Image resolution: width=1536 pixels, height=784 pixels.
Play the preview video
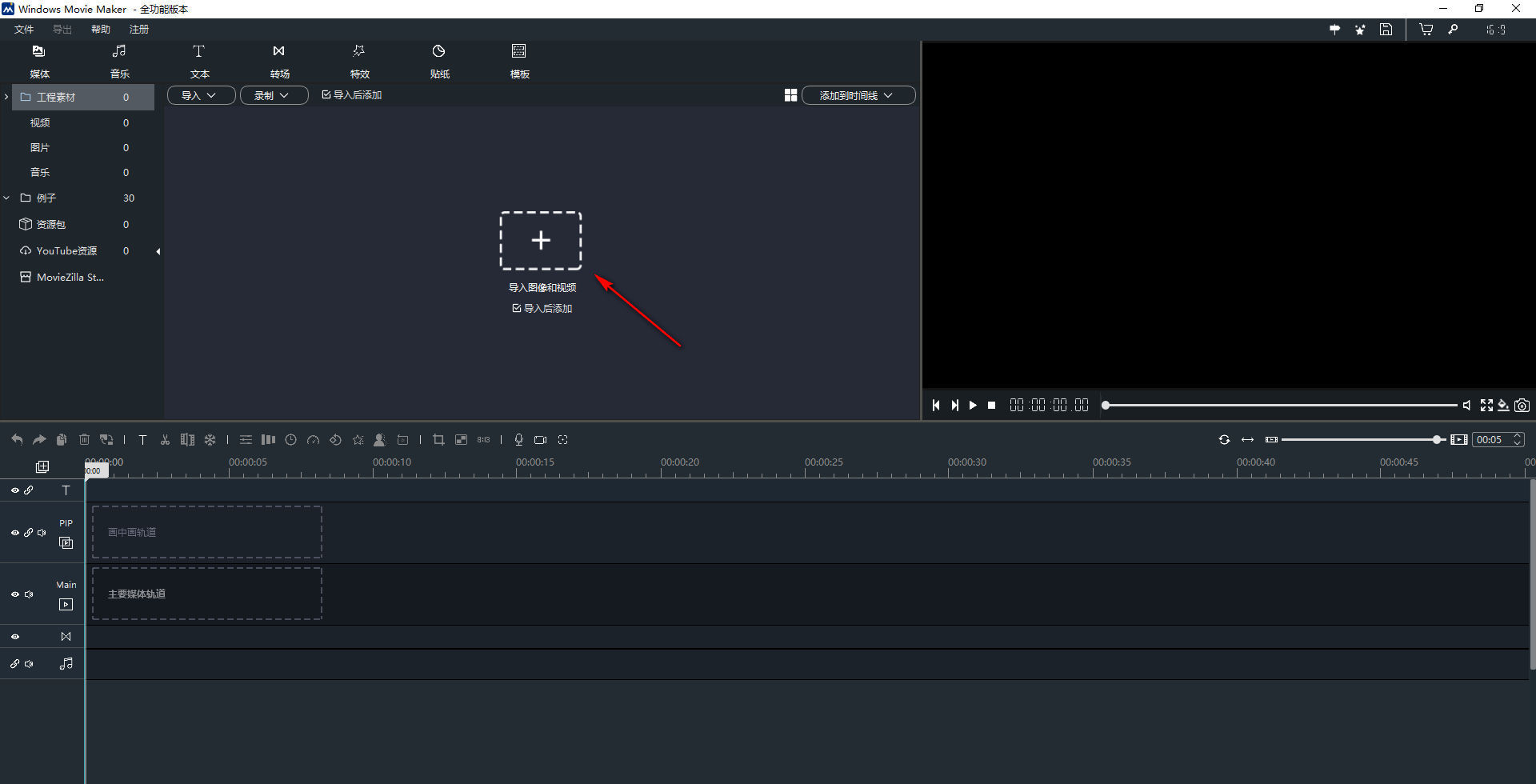[x=973, y=406]
